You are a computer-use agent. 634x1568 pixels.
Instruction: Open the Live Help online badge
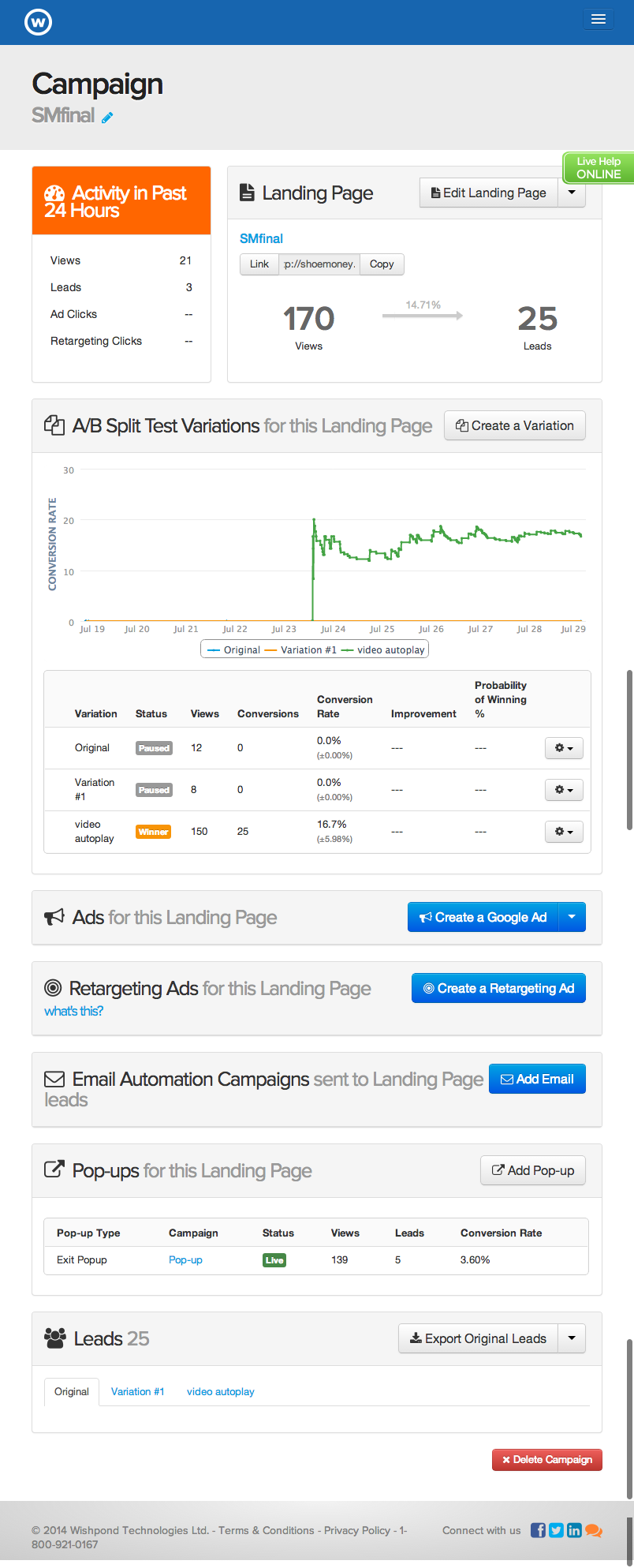pyautogui.click(x=599, y=168)
